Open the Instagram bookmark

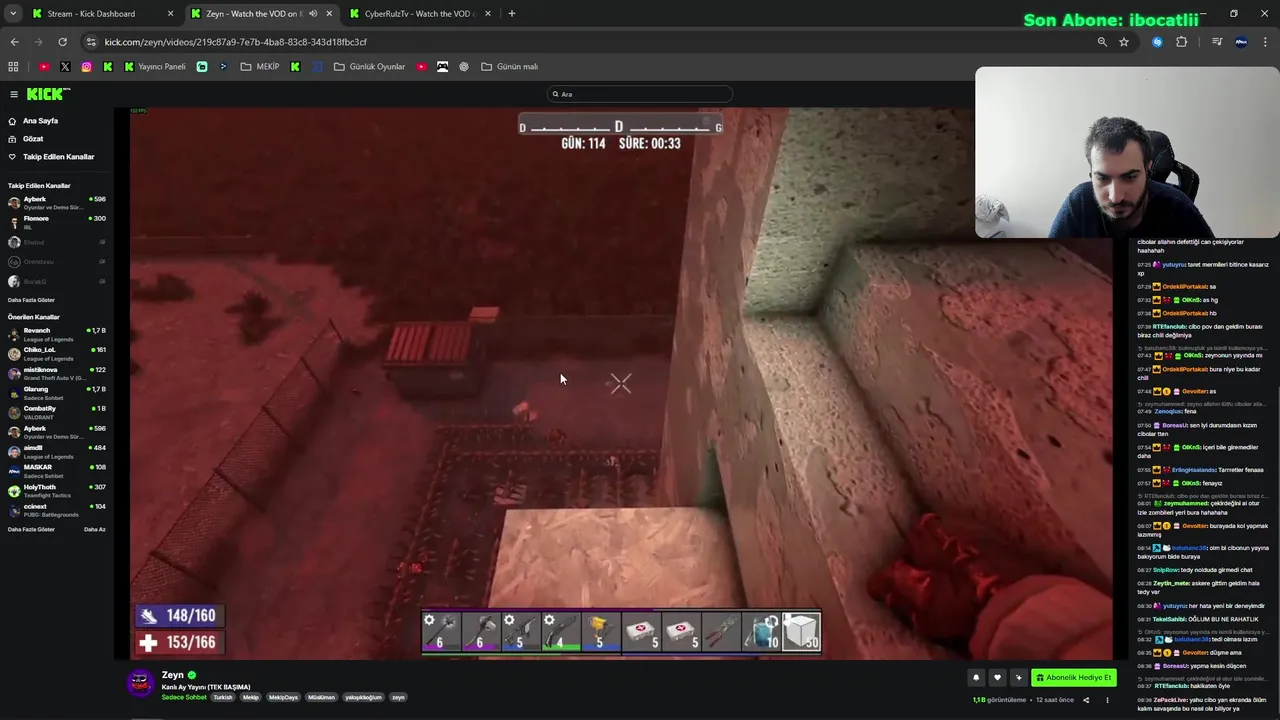pos(87,67)
